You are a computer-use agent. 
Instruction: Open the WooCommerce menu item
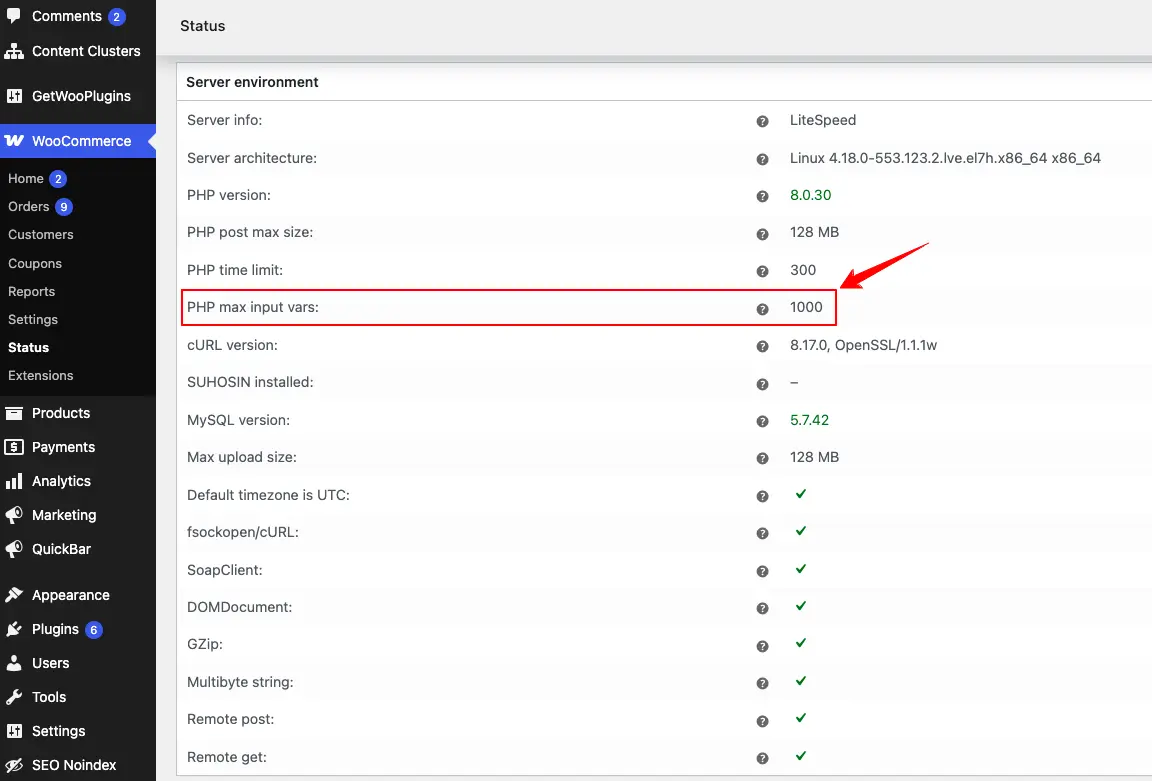point(78,140)
